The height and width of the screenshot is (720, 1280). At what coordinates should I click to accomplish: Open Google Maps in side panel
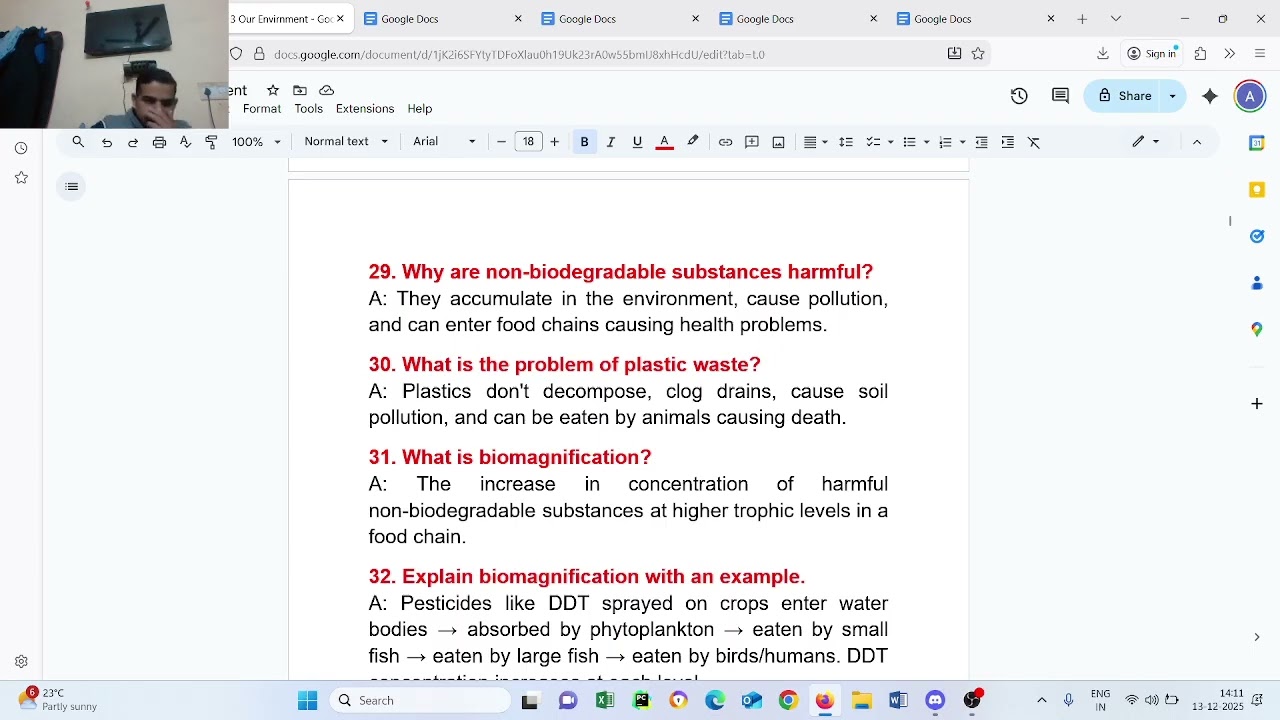click(1257, 329)
